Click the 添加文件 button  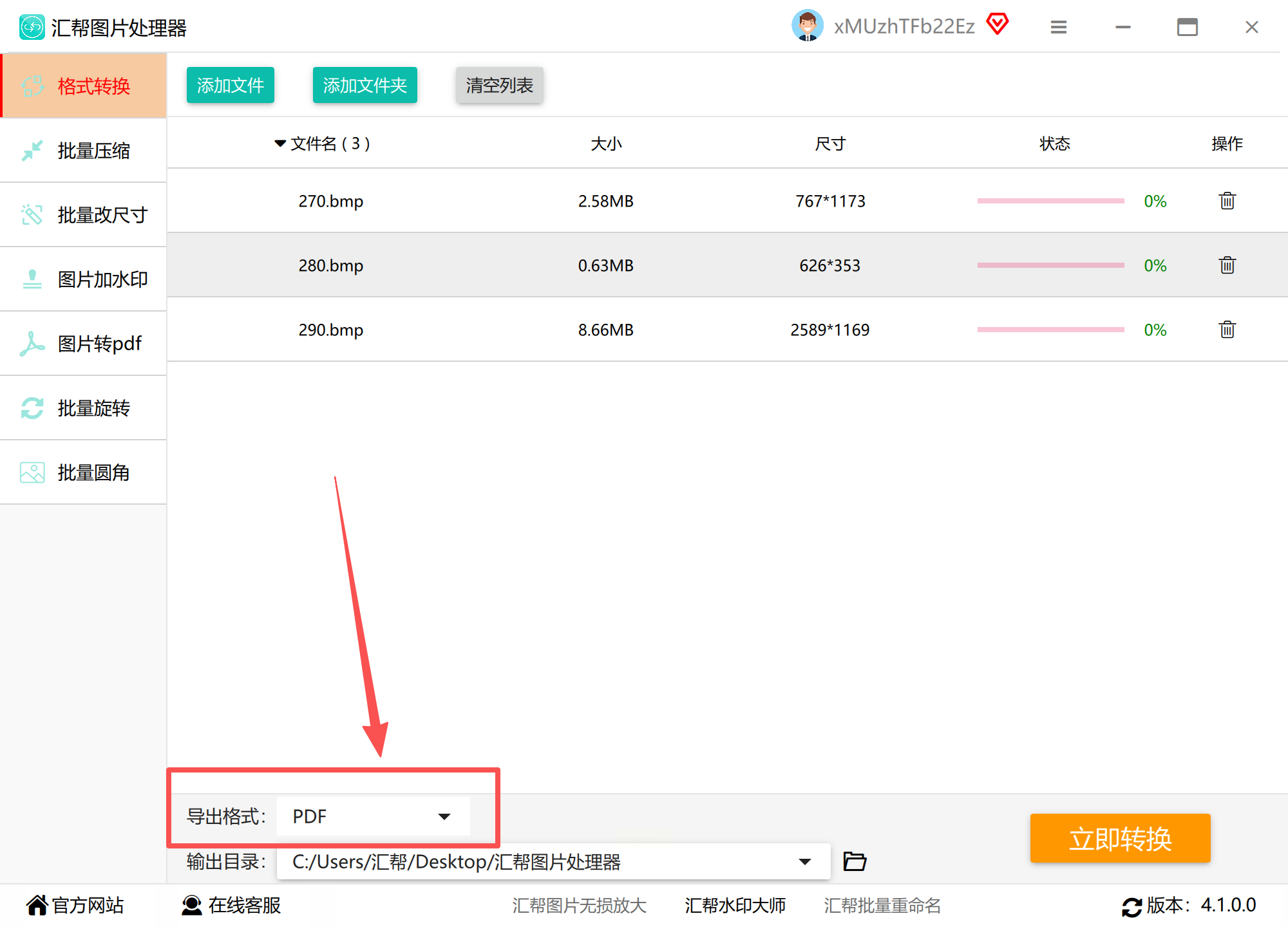click(x=230, y=85)
